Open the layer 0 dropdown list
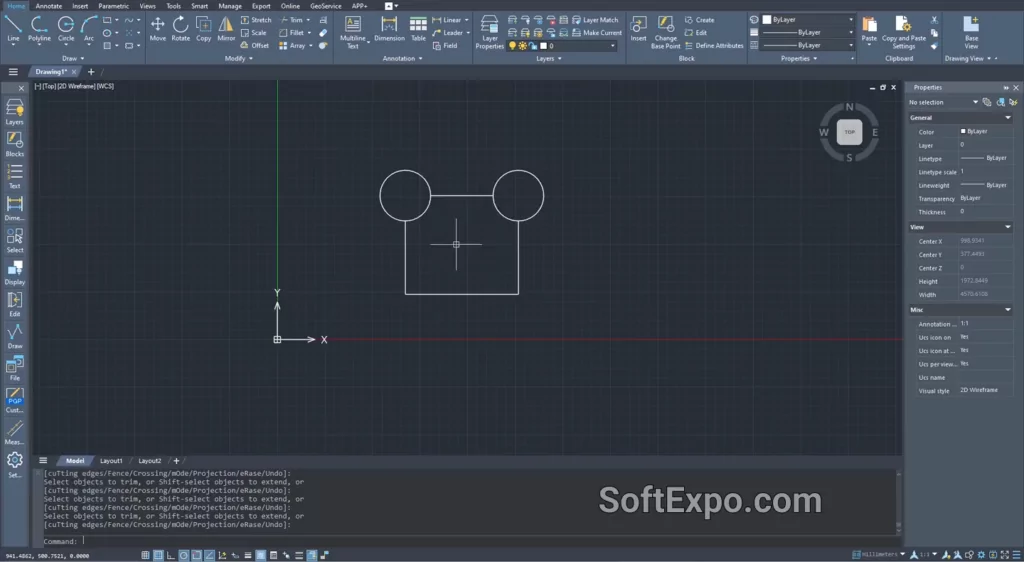 point(613,46)
